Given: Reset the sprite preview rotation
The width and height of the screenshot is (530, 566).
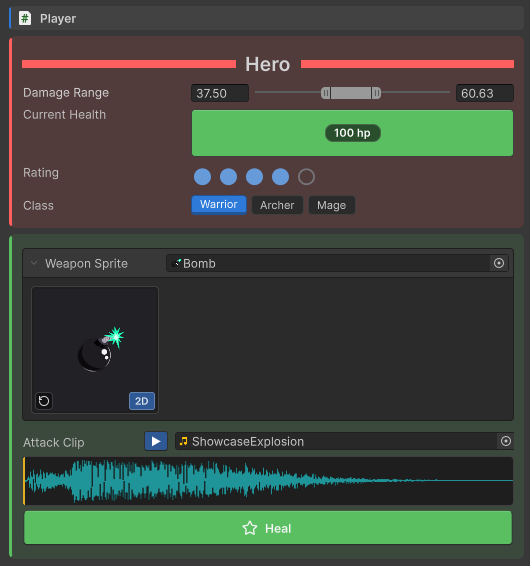Looking at the screenshot, I should tap(44, 401).
